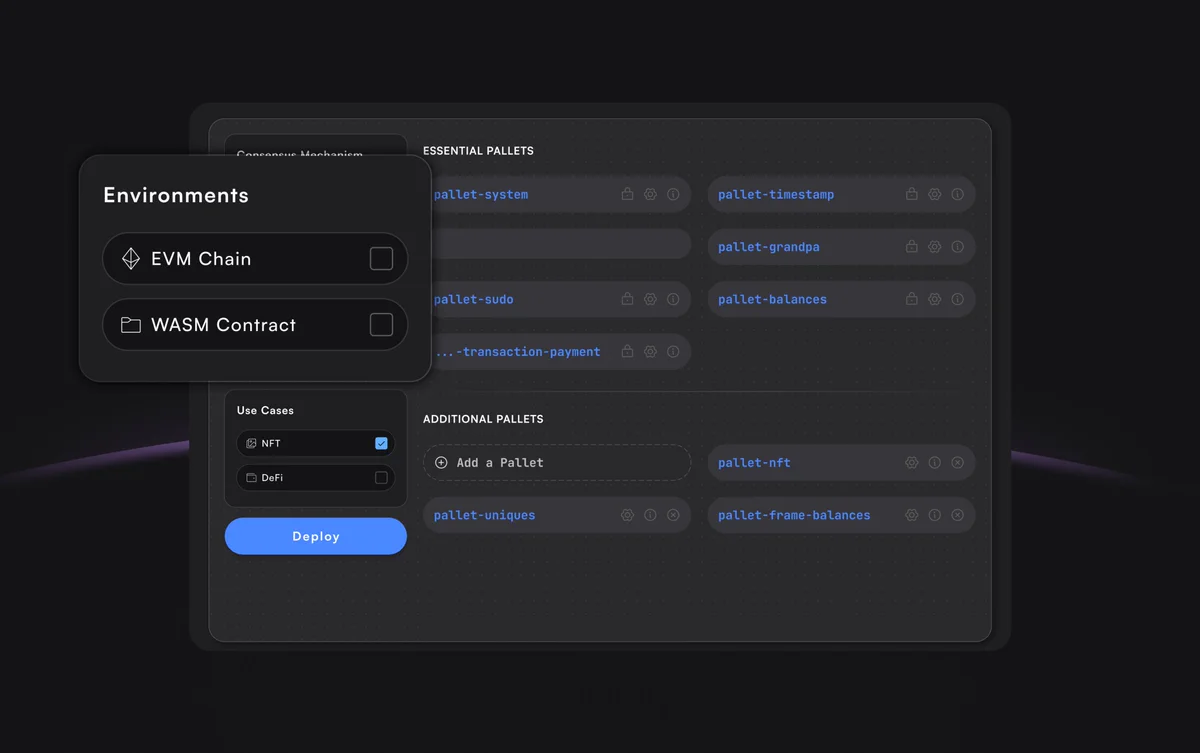
Task: Click the Consensus Mechanism label
Action: point(300,155)
